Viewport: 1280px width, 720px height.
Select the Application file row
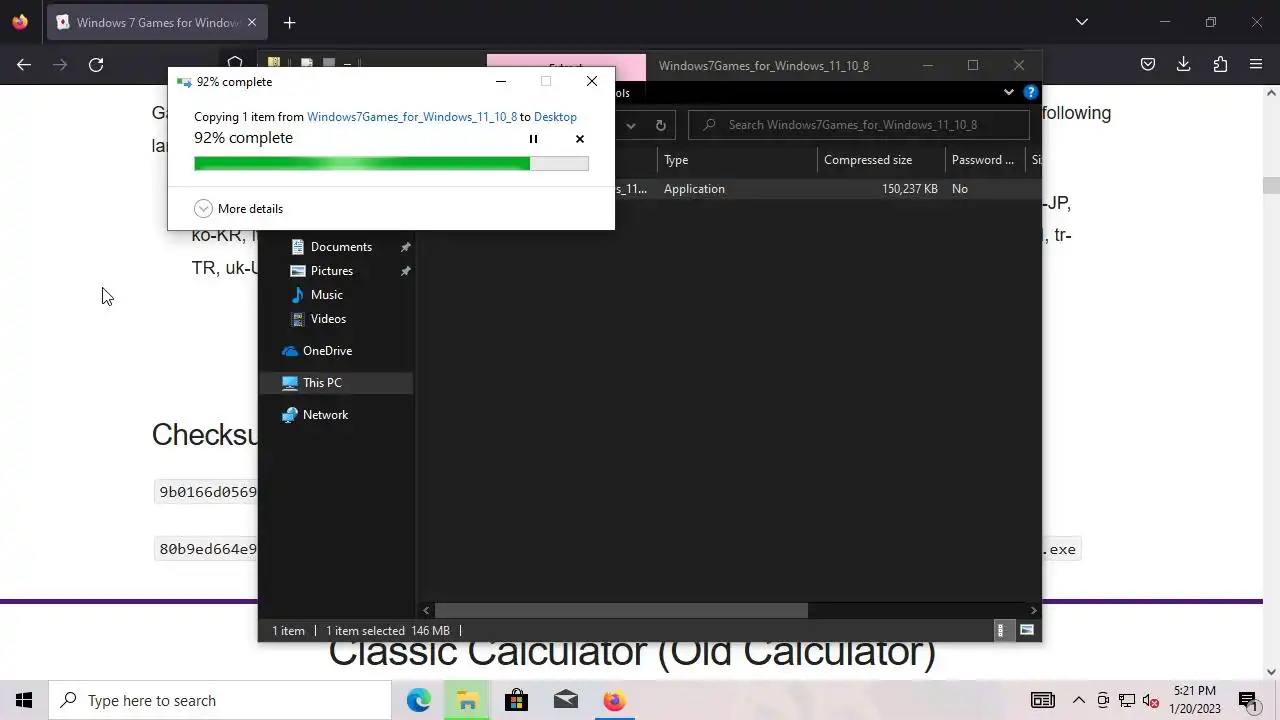coord(730,189)
